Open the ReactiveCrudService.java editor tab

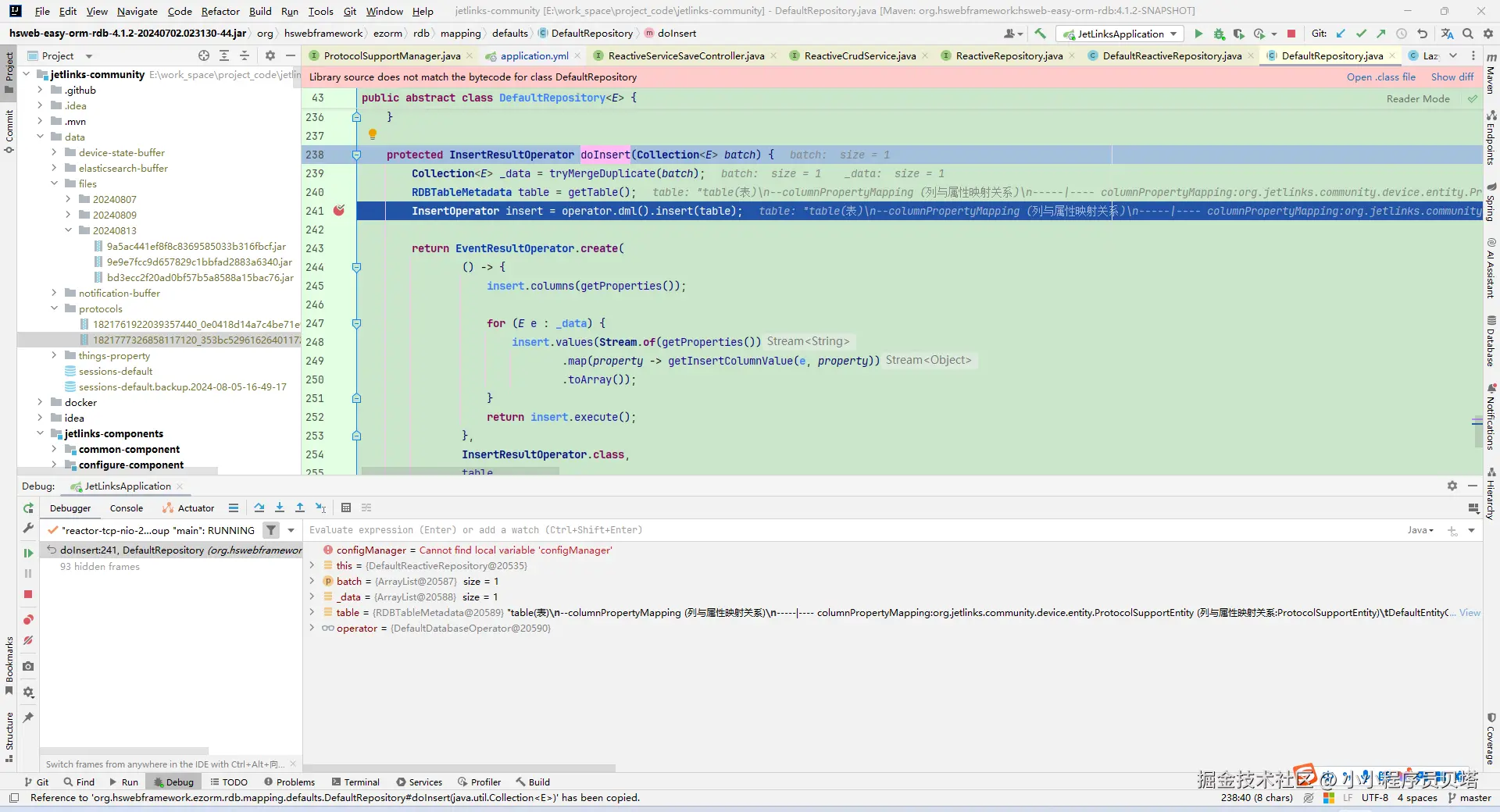[859, 55]
